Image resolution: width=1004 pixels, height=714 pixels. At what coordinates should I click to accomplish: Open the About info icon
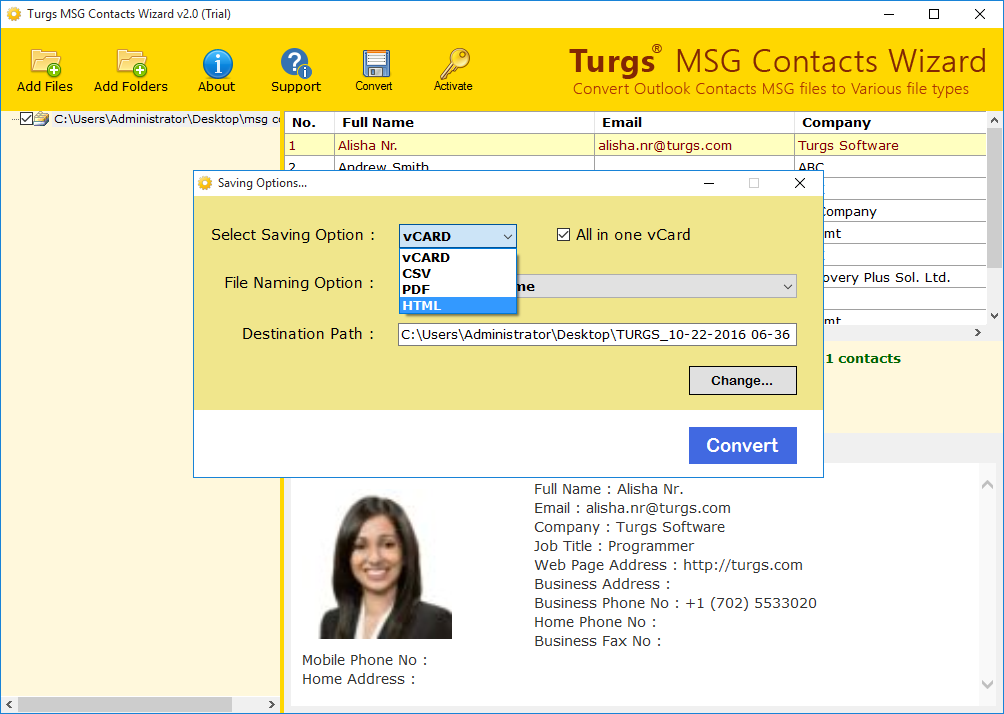coord(217,63)
